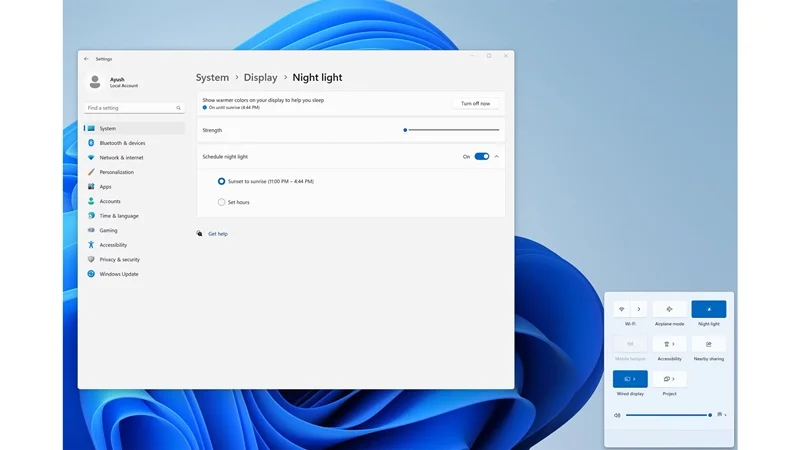
Task: Select the Set hours option
Action: pyautogui.click(x=221, y=202)
